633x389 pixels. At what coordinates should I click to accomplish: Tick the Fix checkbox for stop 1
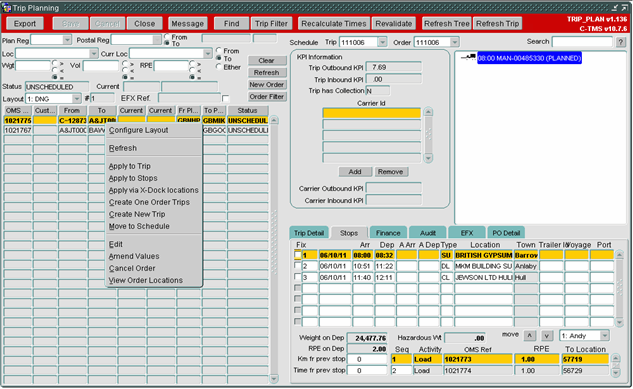(x=298, y=255)
